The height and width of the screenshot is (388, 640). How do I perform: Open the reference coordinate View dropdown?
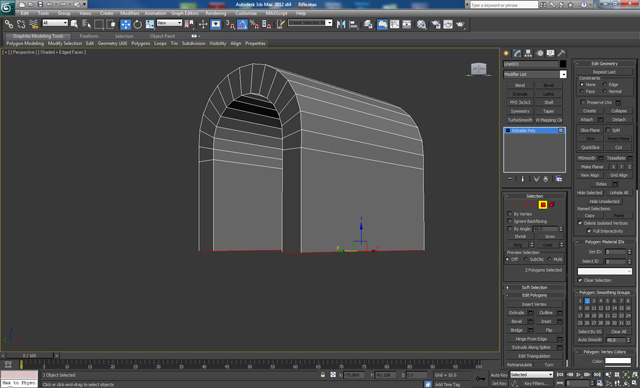click(x=169, y=23)
